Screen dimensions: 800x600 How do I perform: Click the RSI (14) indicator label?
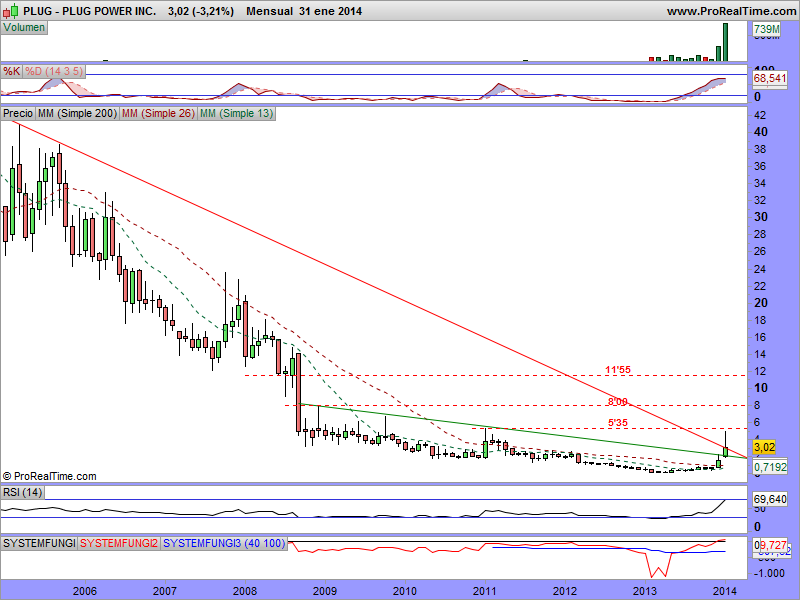tap(22, 492)
